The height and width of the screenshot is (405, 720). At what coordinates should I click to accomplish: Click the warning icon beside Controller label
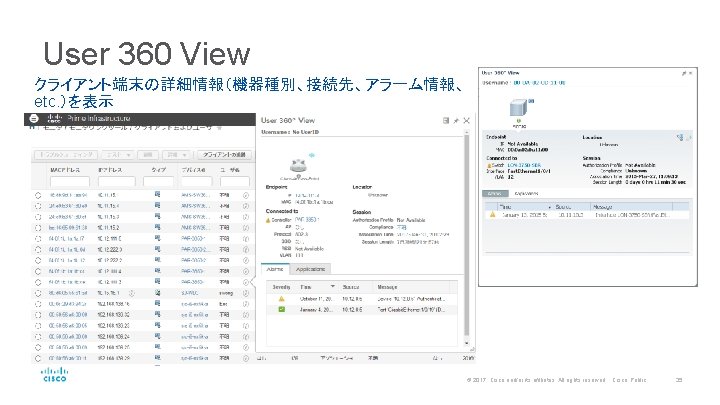(x=268, y=220)
